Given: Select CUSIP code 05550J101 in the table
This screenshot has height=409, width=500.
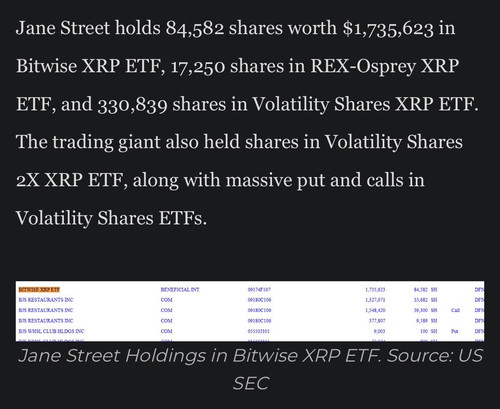Looking at the screenshot, I should pos(259,331).
